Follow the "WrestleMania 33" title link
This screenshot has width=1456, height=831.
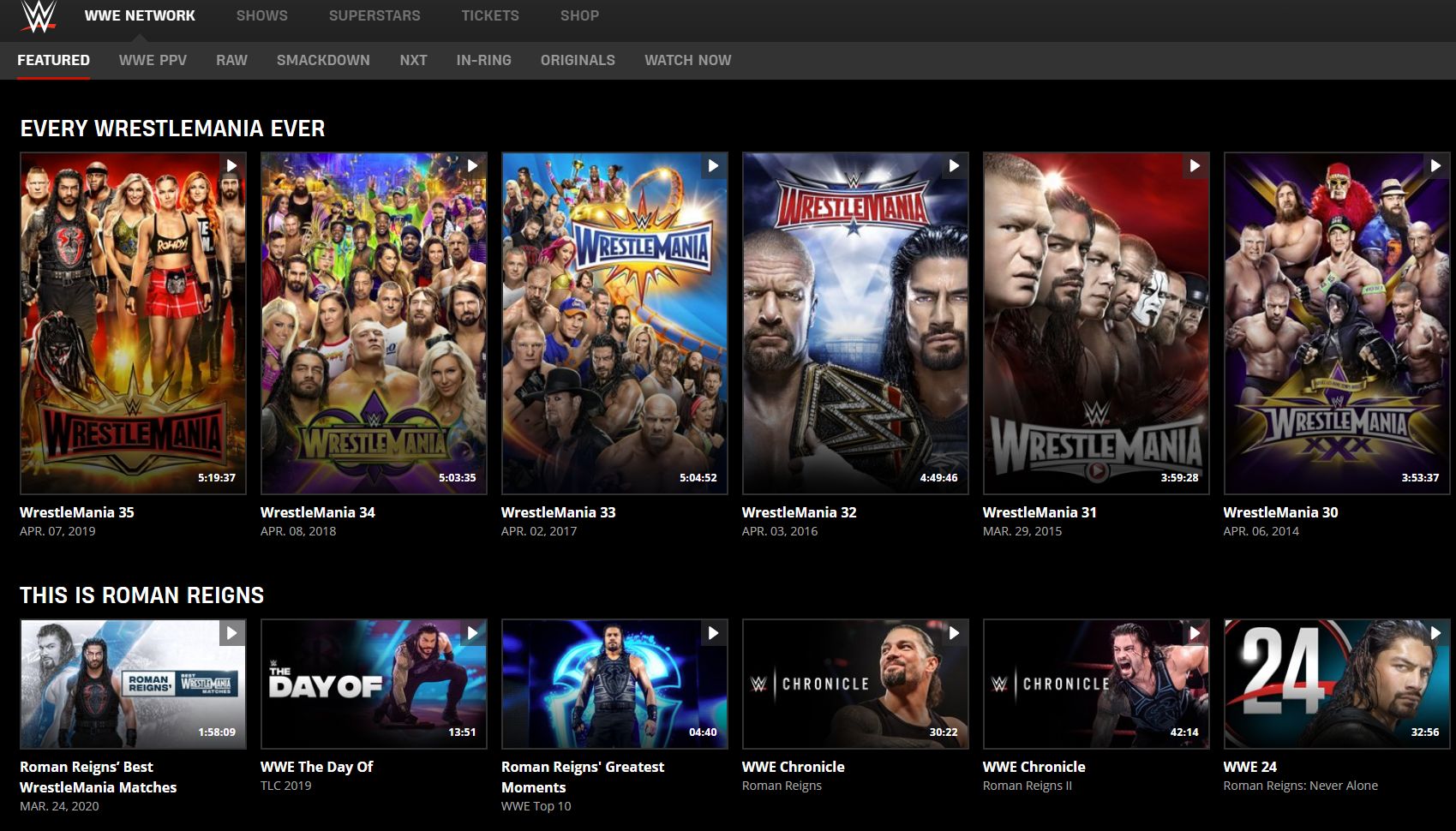coord(559,512)
